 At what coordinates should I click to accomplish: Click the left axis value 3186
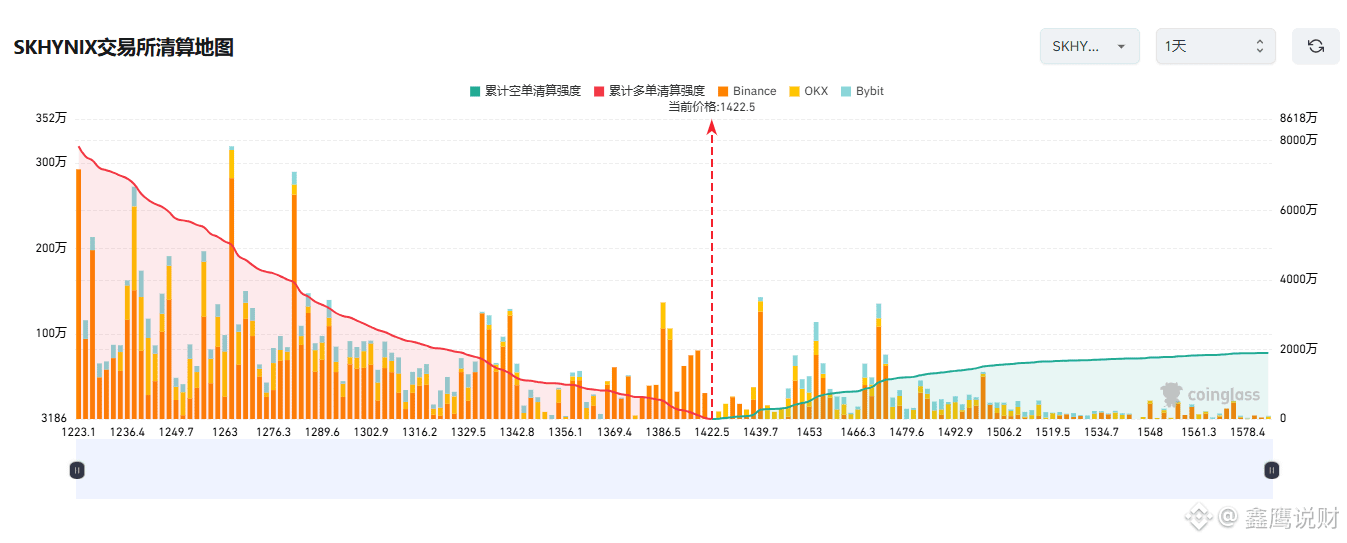[53, 418]
